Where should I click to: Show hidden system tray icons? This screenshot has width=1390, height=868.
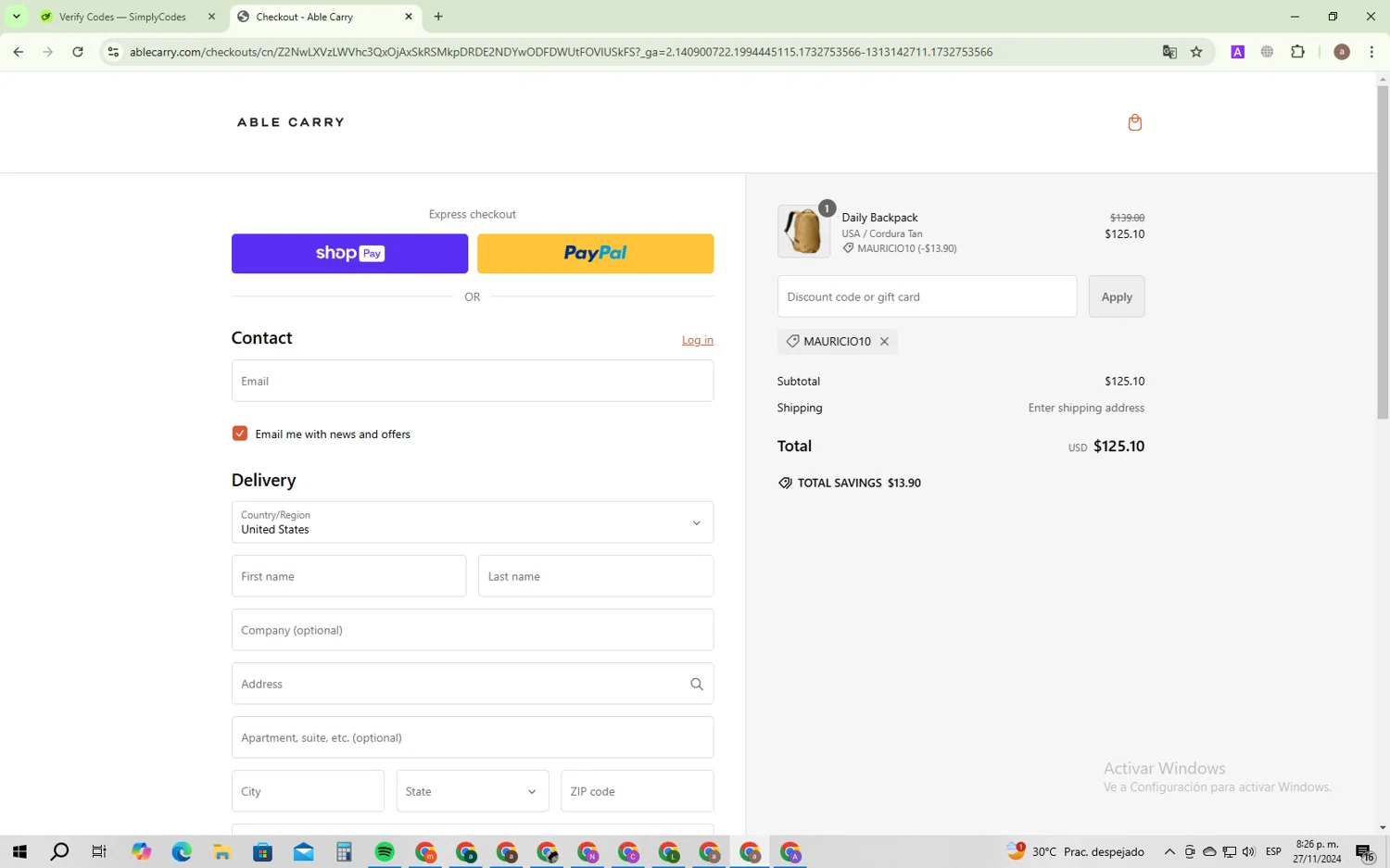[1169, 852]
